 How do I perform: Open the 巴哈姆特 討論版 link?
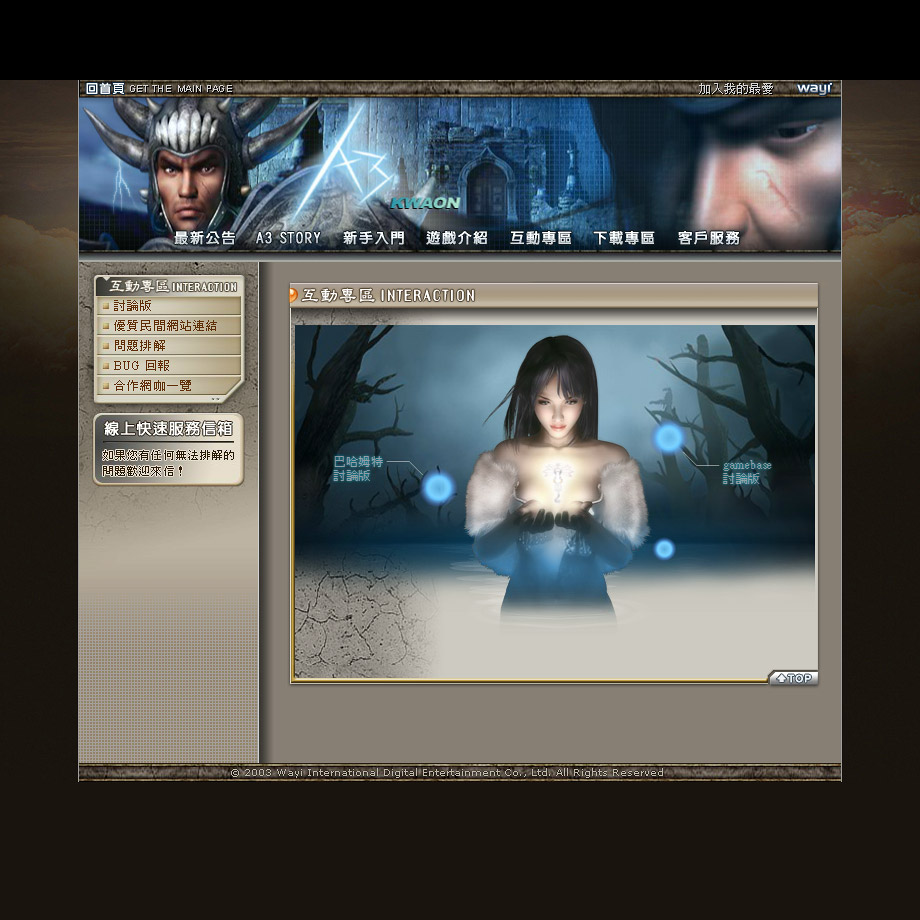coord(358,468)
